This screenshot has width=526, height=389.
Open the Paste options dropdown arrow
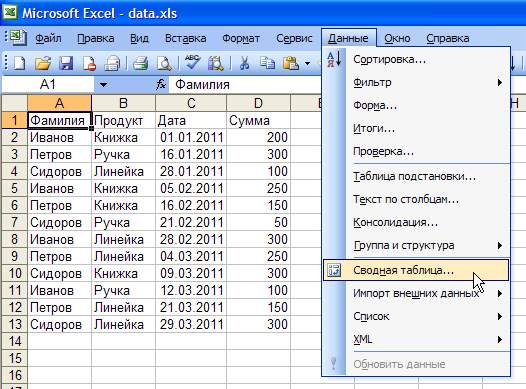(x=307, y=63)
